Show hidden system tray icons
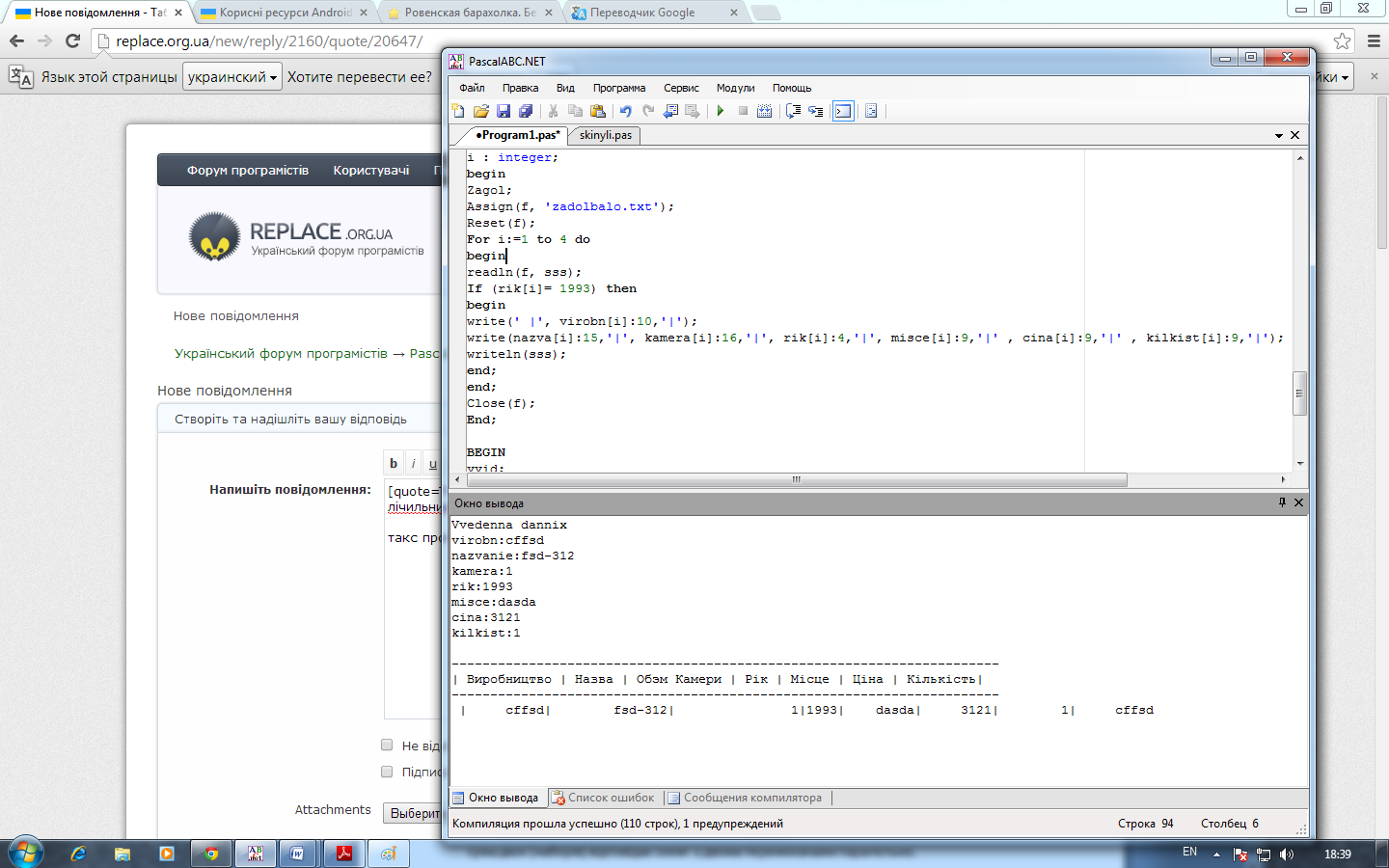The width and height of the screenshot is (1389, 868). pyautogui.click(x=1216, y=854)
